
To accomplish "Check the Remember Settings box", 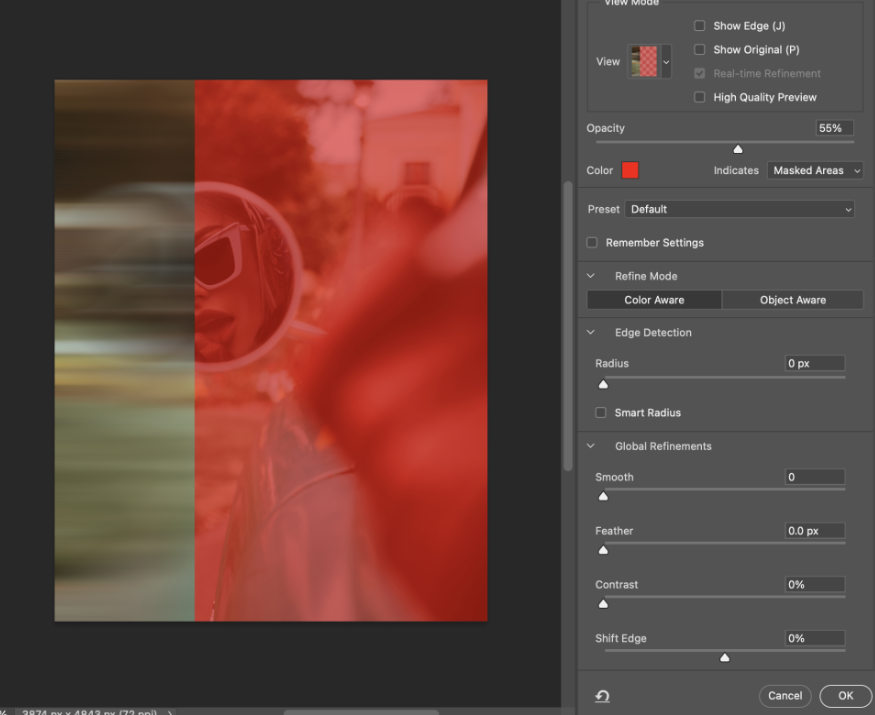I will pos(592,242).
